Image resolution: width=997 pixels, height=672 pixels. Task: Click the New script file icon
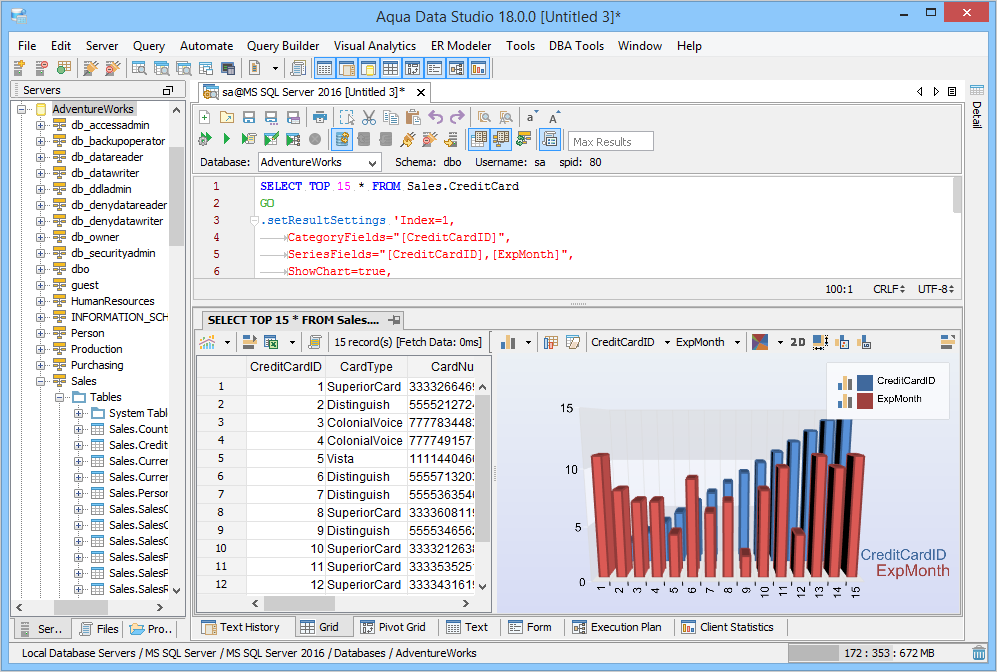tap(205, 117)
